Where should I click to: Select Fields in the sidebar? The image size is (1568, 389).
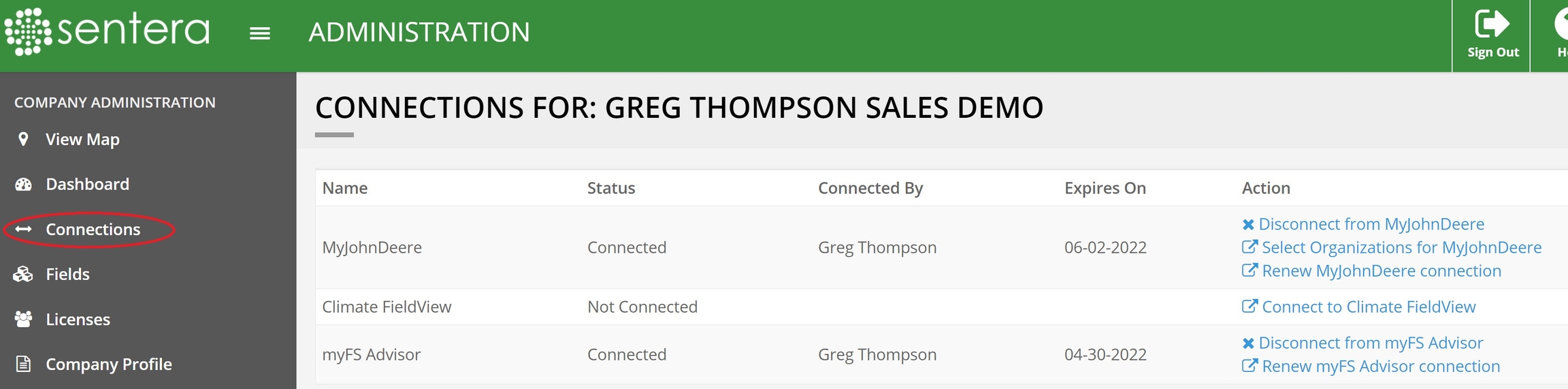(x=67, y=275)
